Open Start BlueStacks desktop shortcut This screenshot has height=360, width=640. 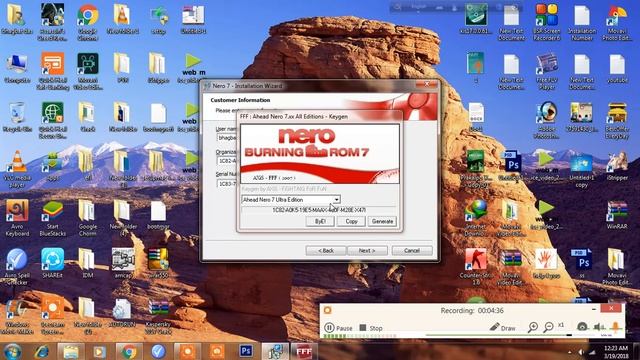[52, 218]
